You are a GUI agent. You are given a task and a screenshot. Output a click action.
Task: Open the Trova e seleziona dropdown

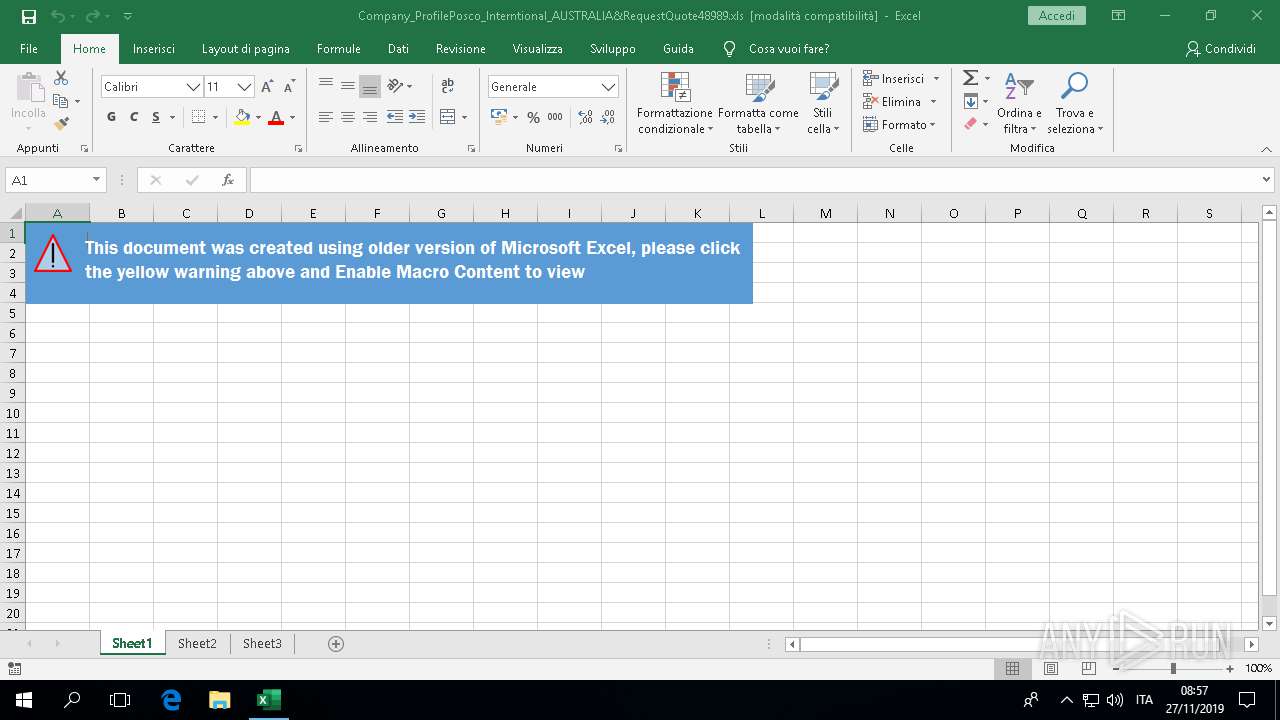tap(1075, 103)
